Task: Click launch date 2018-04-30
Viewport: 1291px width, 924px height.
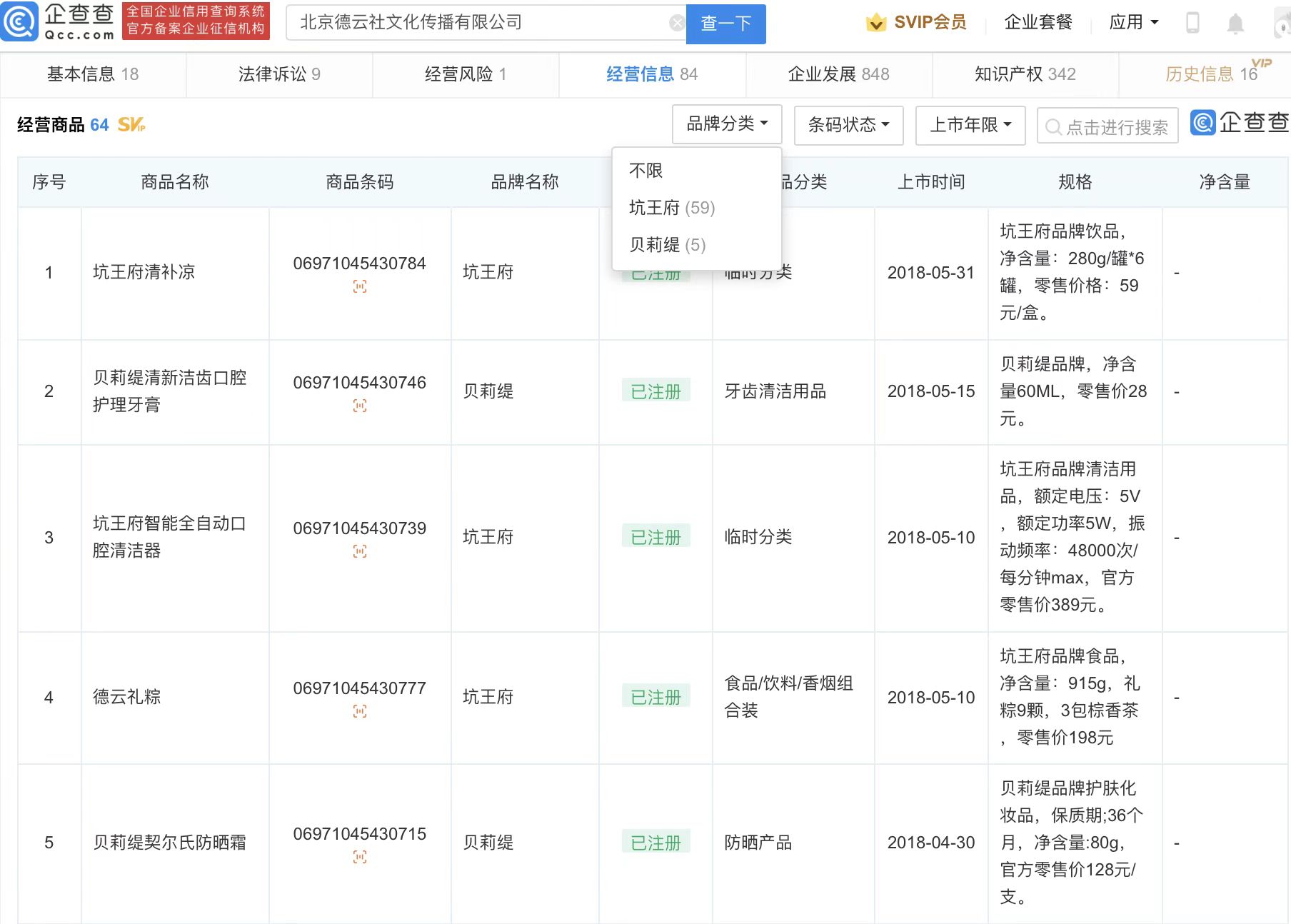Action: tap(931, 843)
